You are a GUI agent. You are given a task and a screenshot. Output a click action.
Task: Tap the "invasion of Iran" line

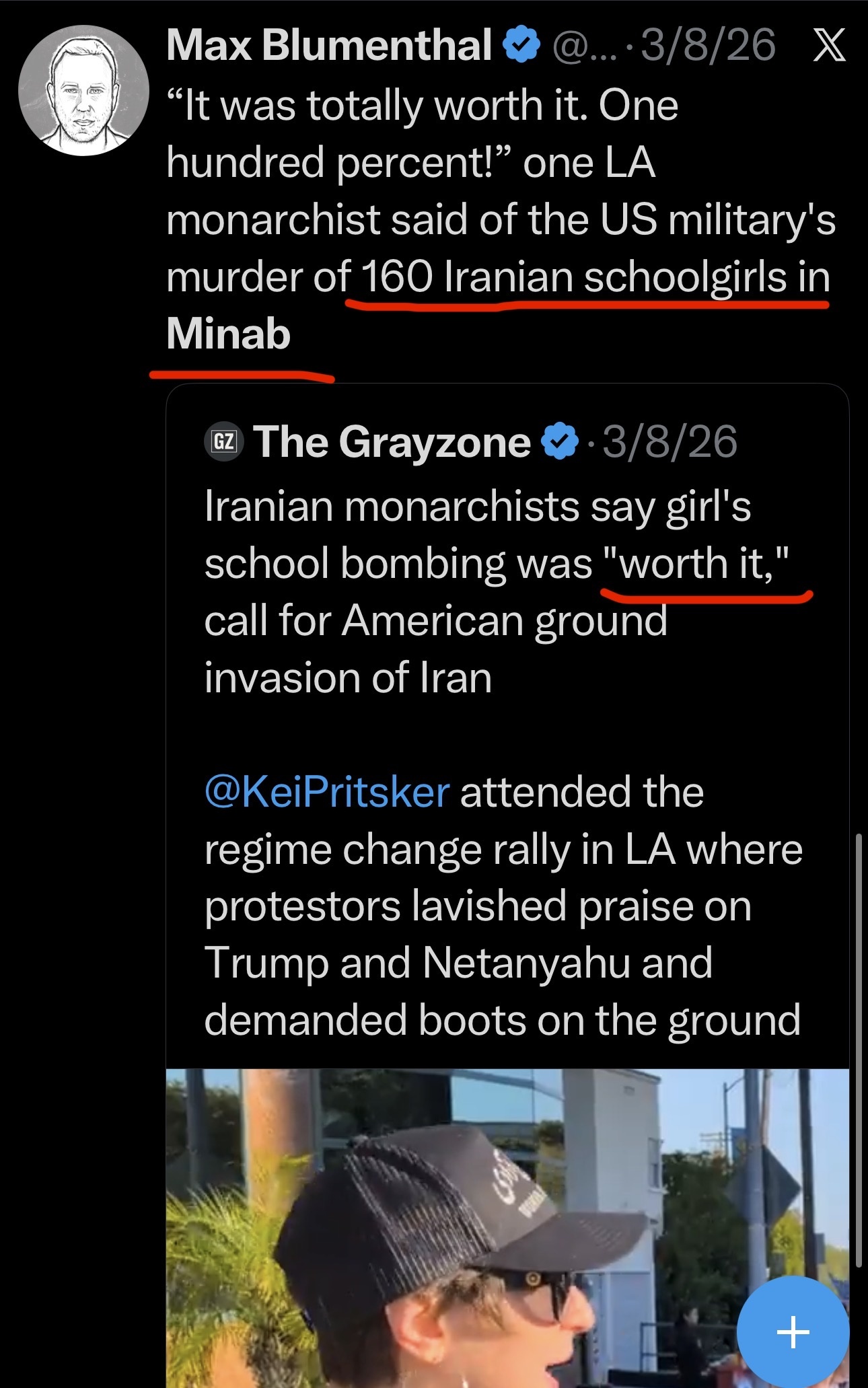click(x=348, y=678)
